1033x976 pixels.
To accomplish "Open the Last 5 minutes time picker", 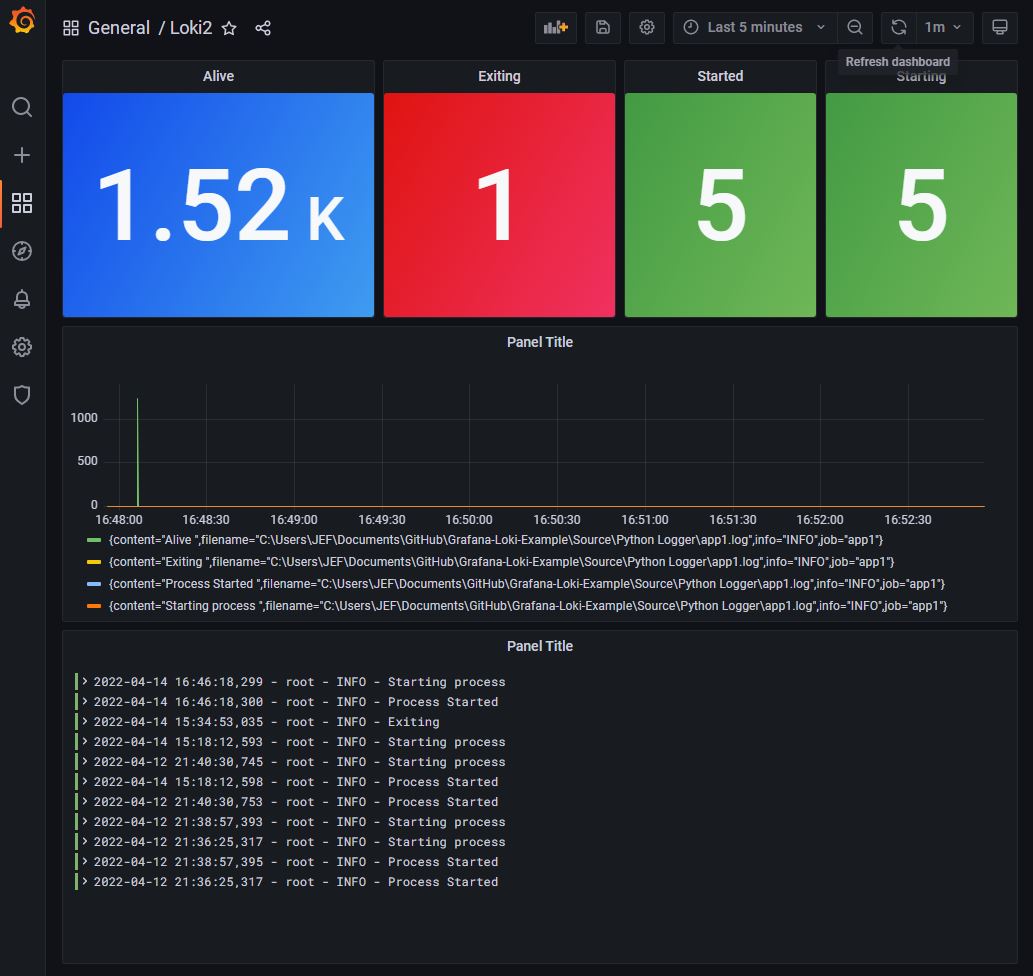I will (x=753, y=27).
